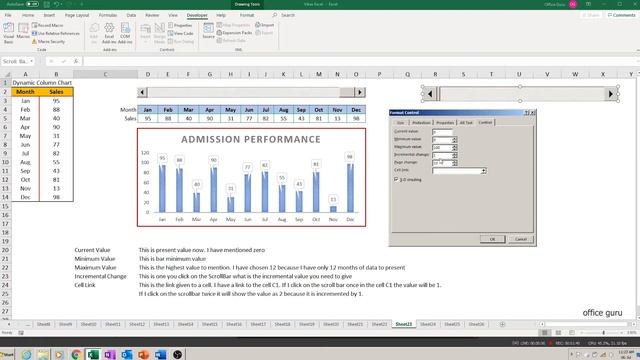Click the Comments button
The height and width of the screenshot is (360, 640).
621,15
